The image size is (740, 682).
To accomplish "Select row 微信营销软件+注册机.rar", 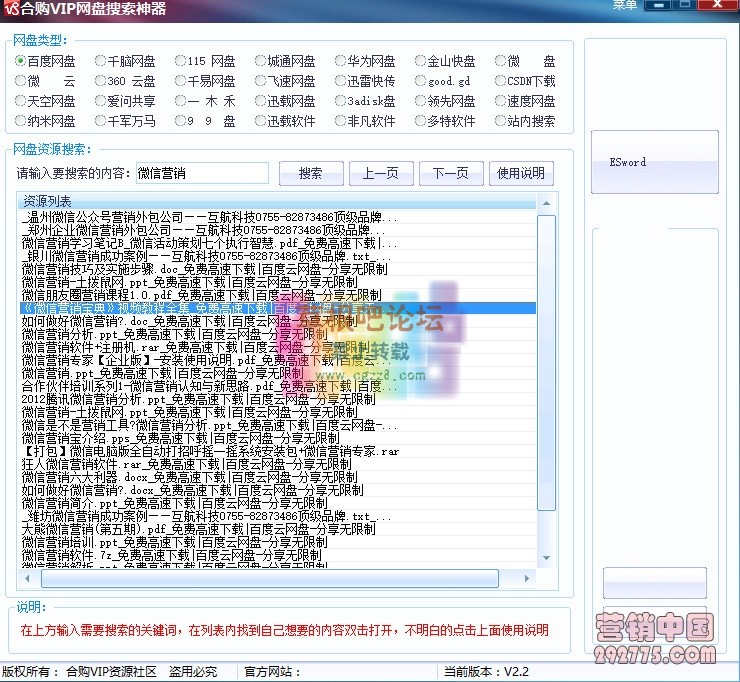I will [278, 347].
